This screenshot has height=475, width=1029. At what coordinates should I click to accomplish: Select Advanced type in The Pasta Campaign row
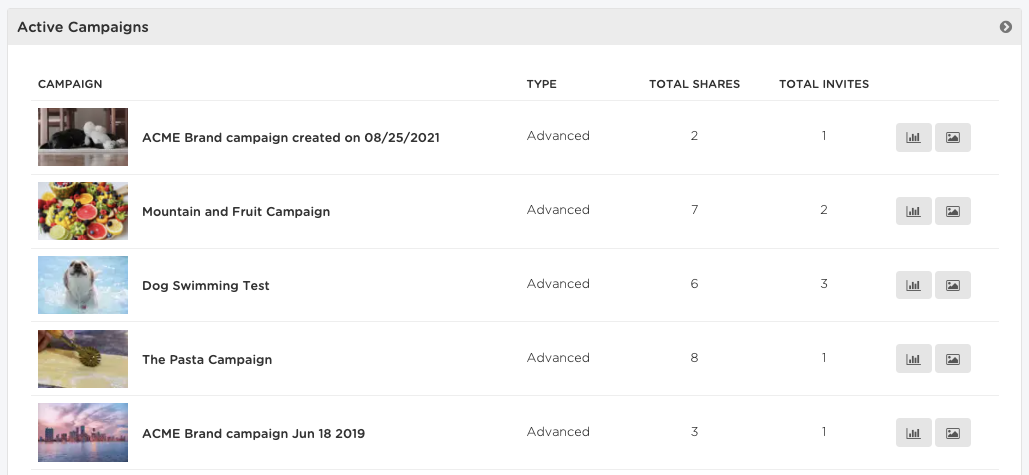point(558,358)
